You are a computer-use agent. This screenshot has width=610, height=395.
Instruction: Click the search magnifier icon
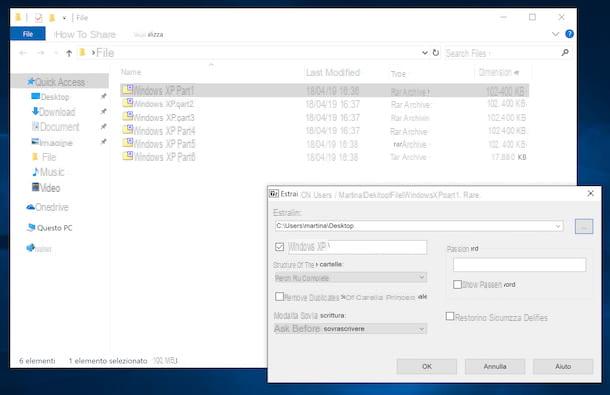pyautogui.click(x=565, y=53)
